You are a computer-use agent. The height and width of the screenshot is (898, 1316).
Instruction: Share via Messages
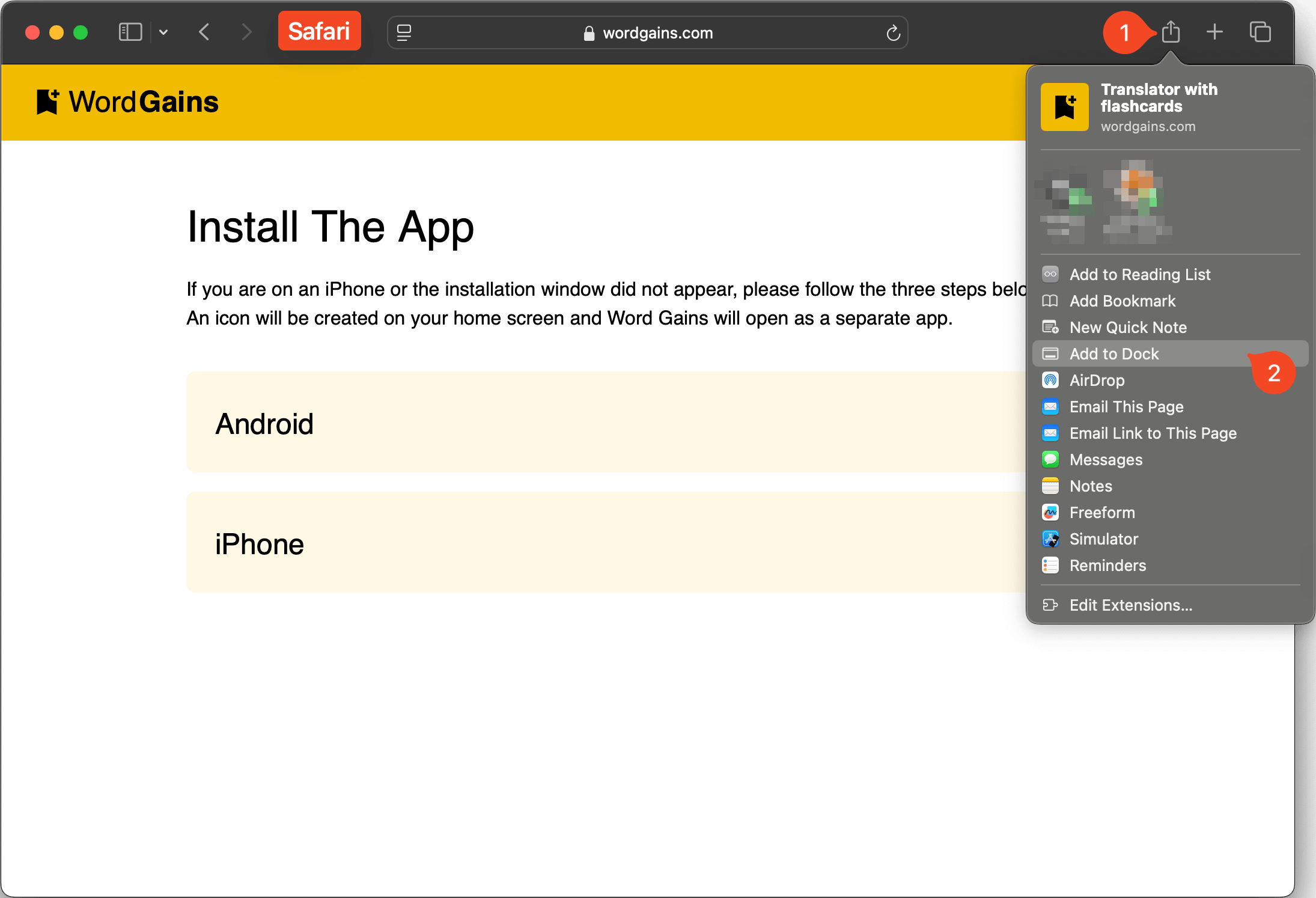tap(1169, 459)
